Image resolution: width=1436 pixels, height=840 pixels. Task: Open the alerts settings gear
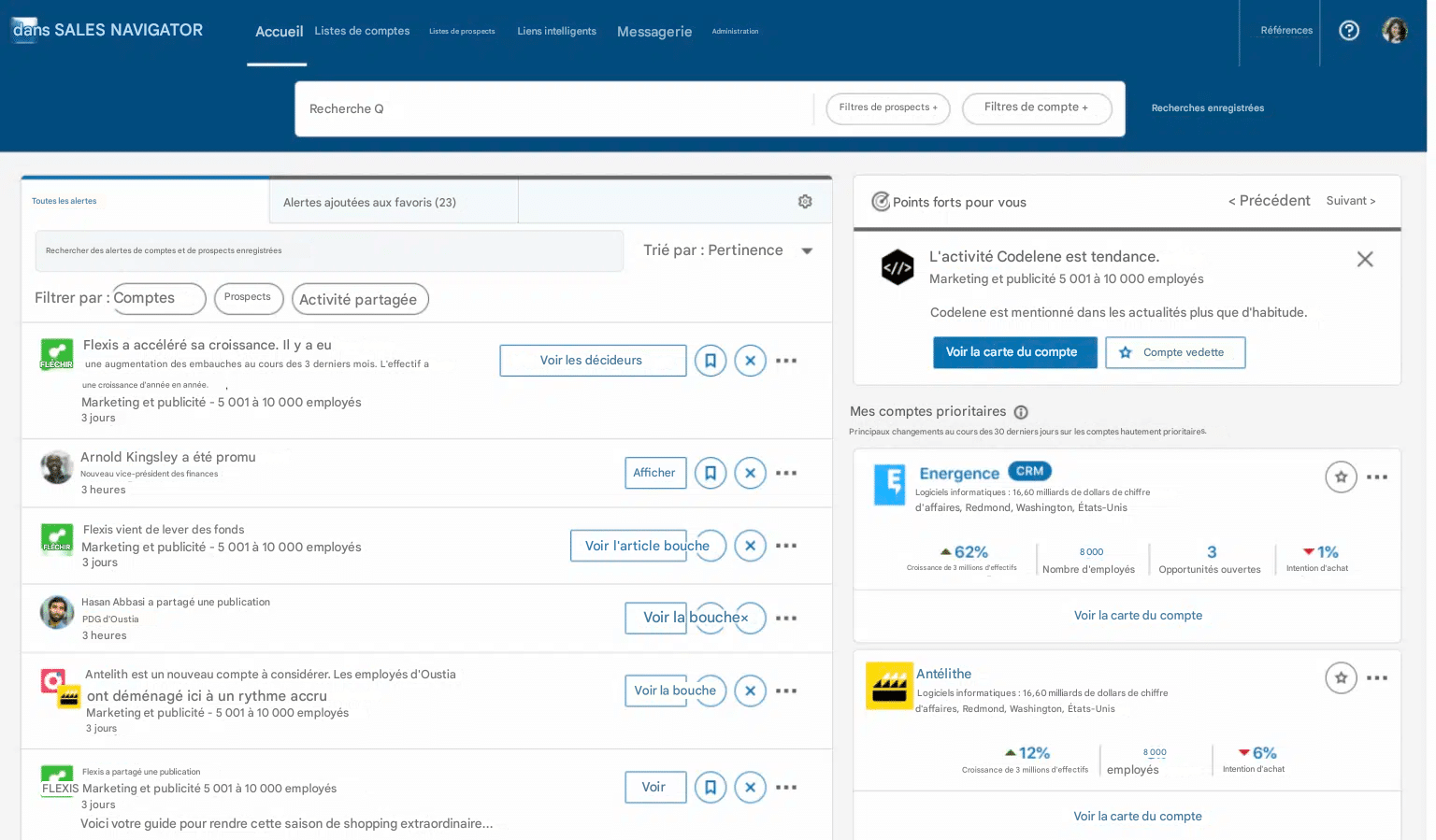805,201
